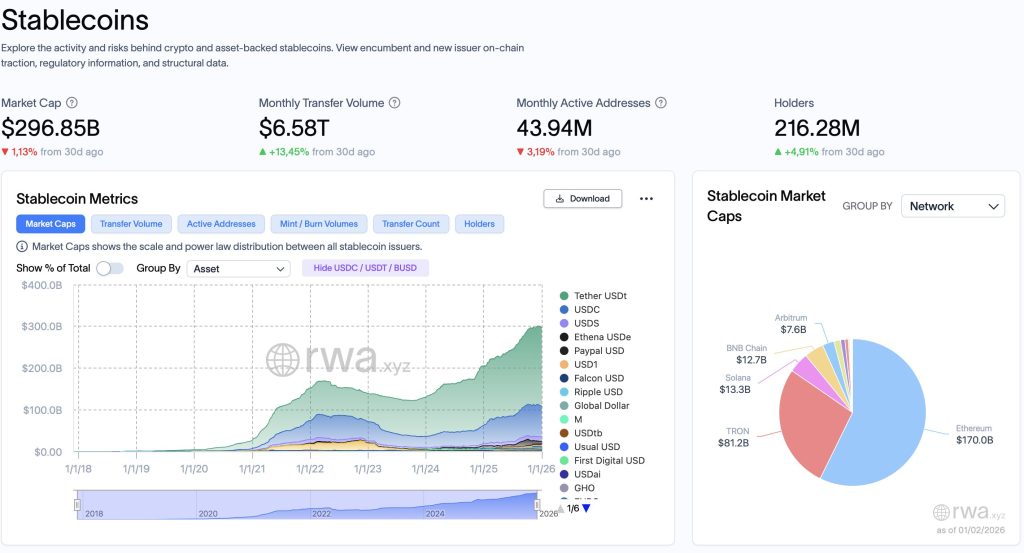Go to previous legend page arrow
The height and width of the screenshot is (553, 1024).
pyautogui.click(x=560, y=508)
